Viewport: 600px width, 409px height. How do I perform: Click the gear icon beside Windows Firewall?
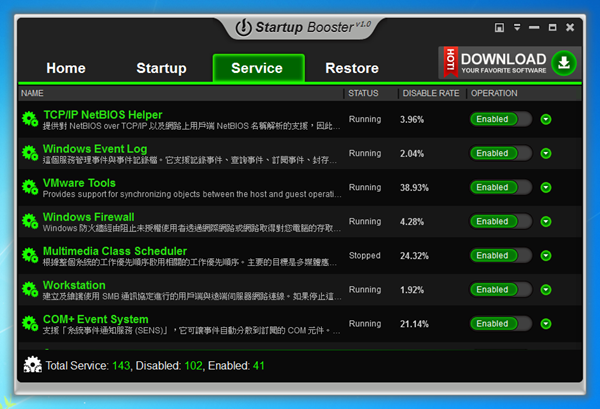click(30, 221)
